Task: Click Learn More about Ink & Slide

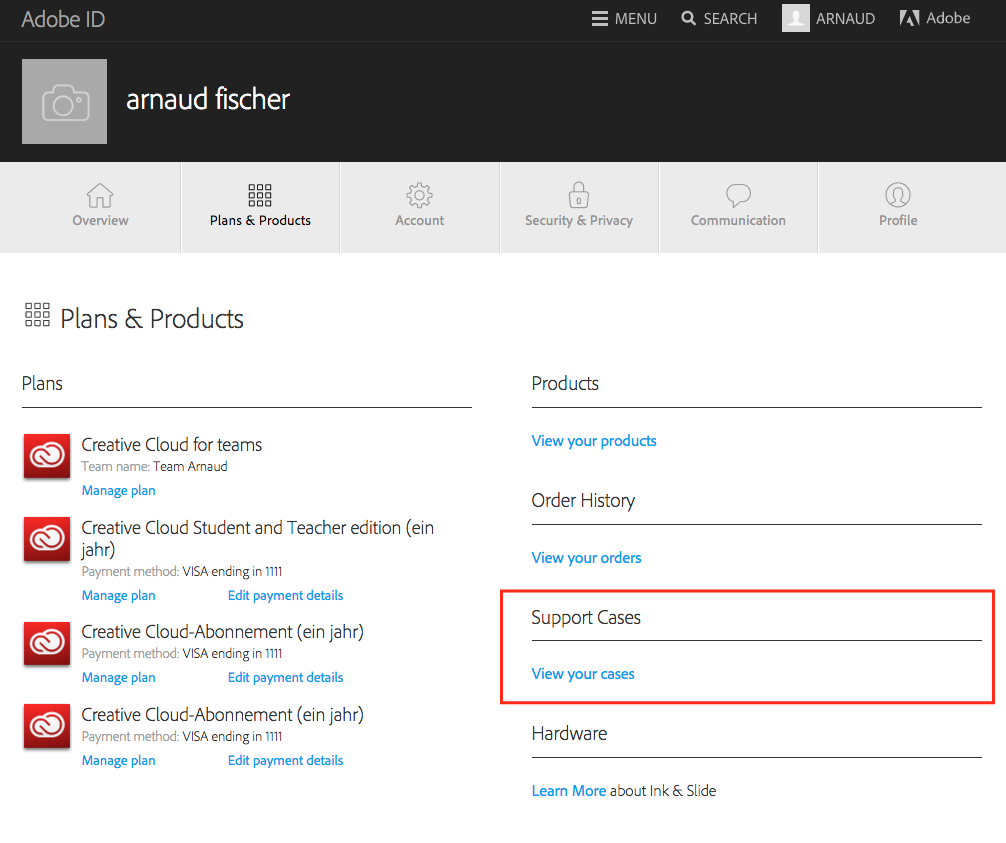Action: (568, 790)
